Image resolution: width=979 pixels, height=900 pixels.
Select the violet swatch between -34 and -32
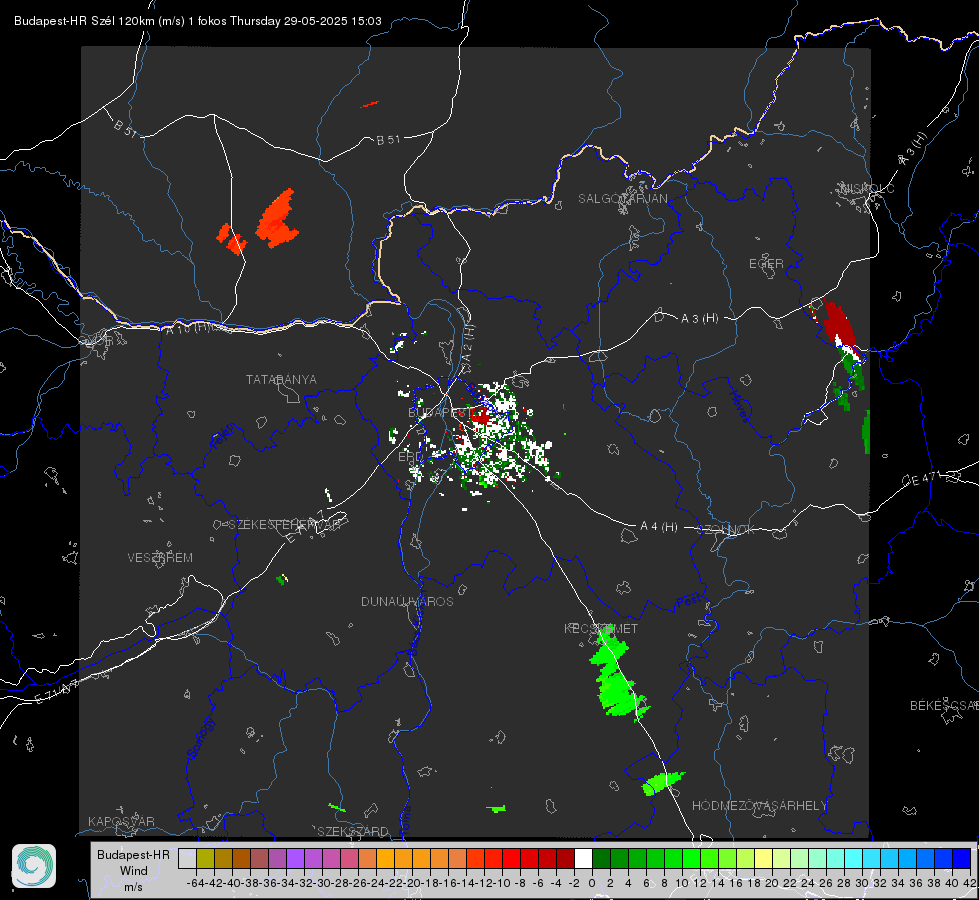tap(295, 858)
